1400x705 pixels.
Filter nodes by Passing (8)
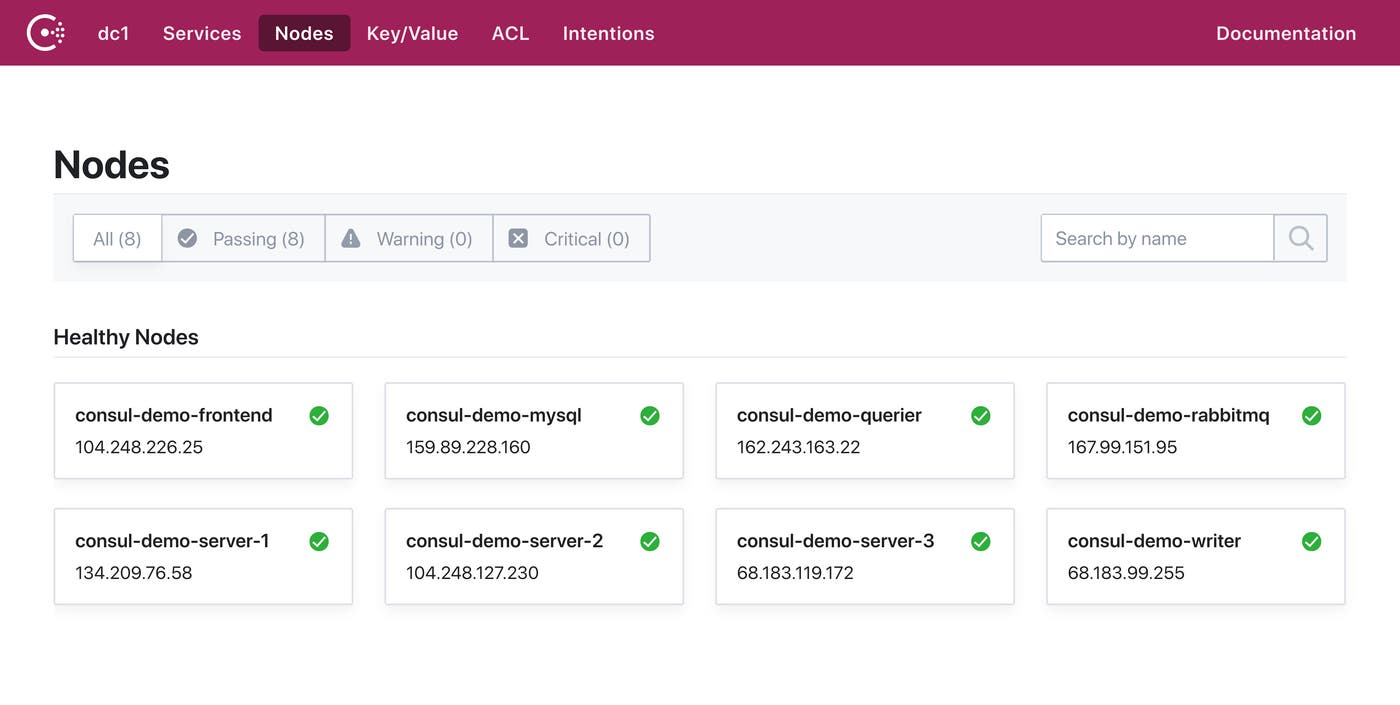click(243, 239)
